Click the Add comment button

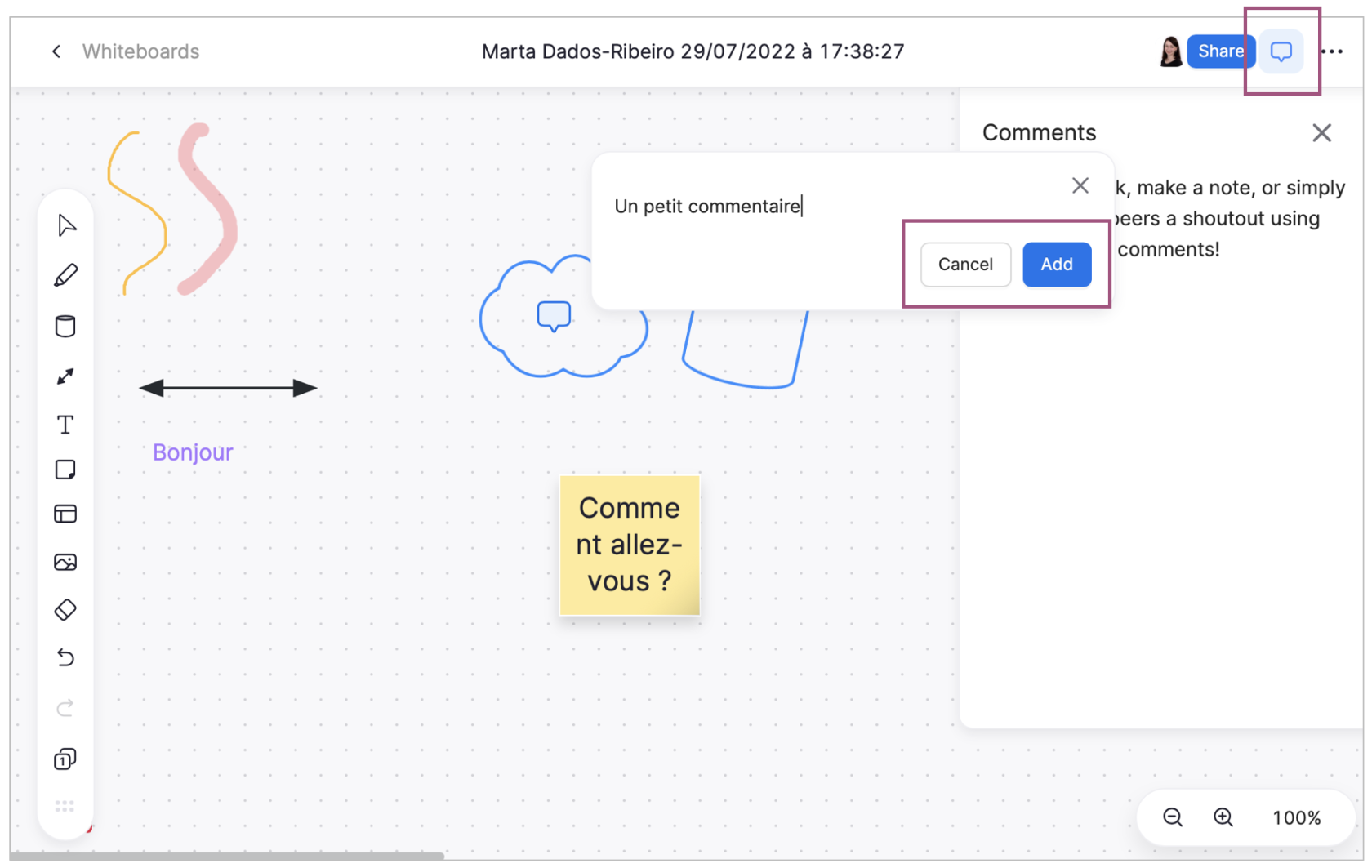click(1056, 265)
